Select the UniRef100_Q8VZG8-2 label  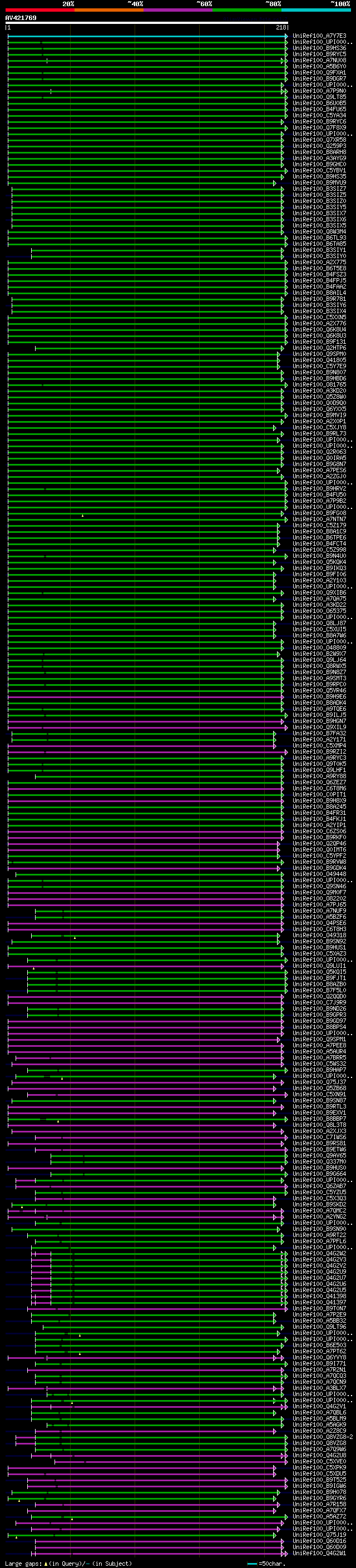323,1437
